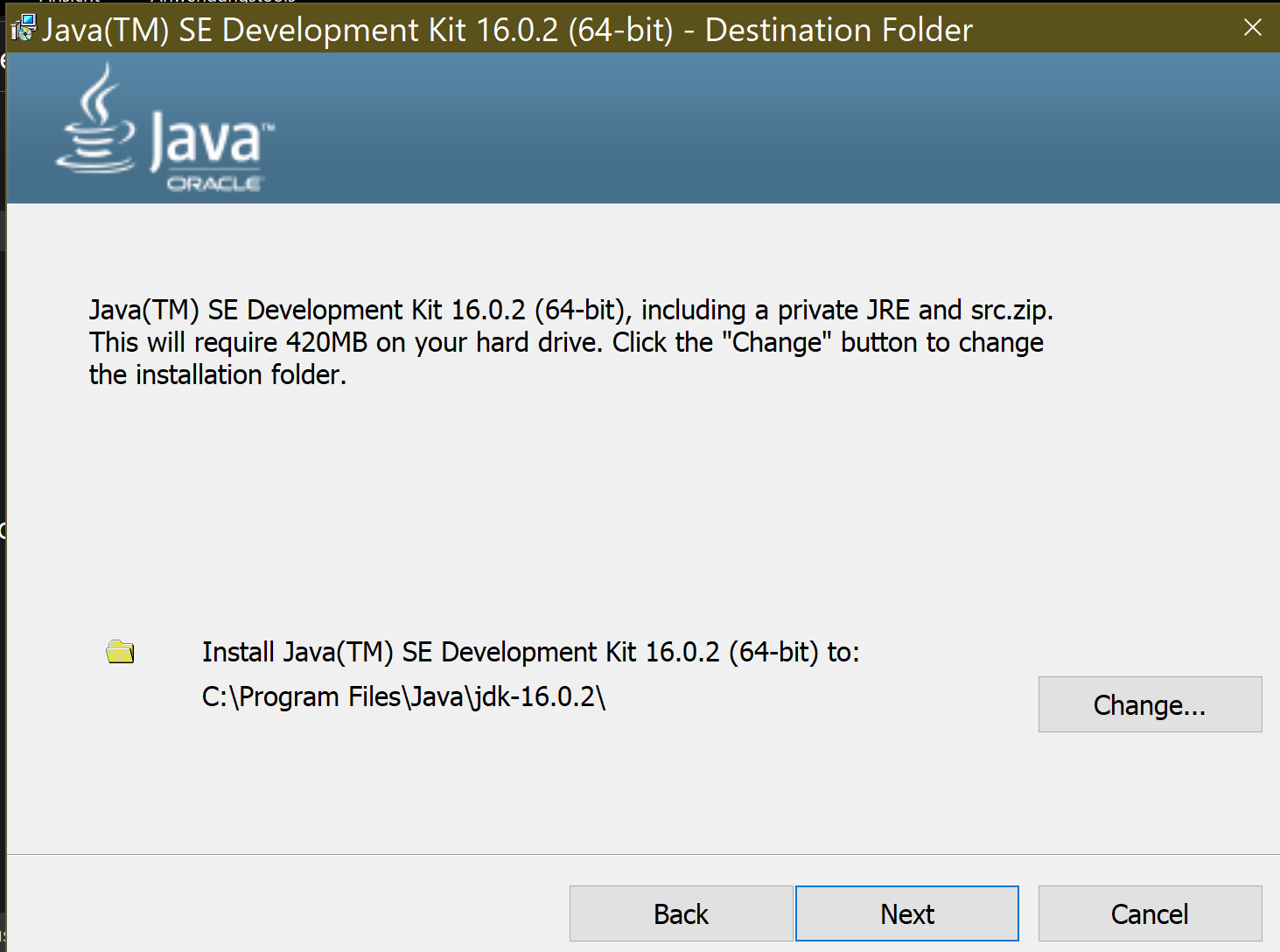Click the 'Destination Folder' window title
1280x952 pixels.
point(839,30)
